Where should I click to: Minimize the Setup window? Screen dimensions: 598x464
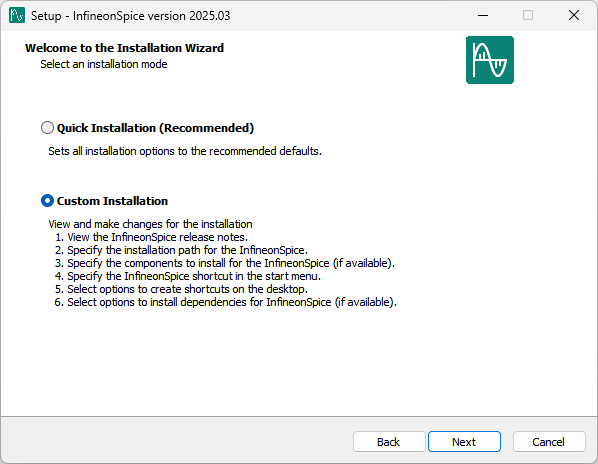483,15
